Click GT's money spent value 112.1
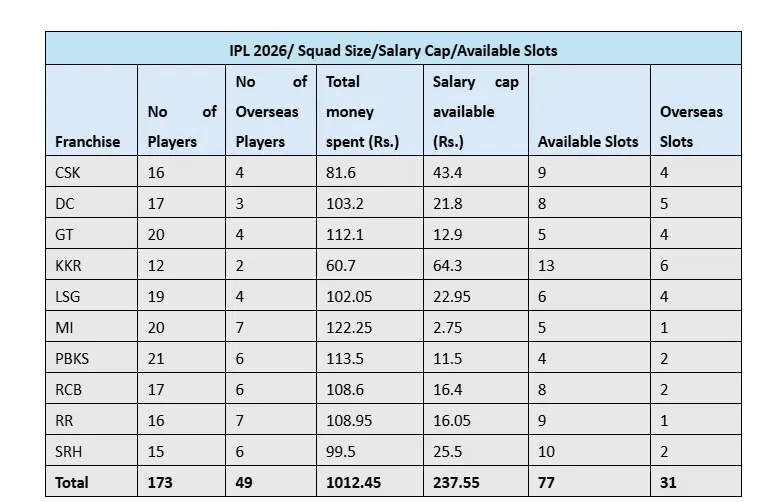This screenshot has height=502, width=782. pyautogui.click(x=346, y=235)
